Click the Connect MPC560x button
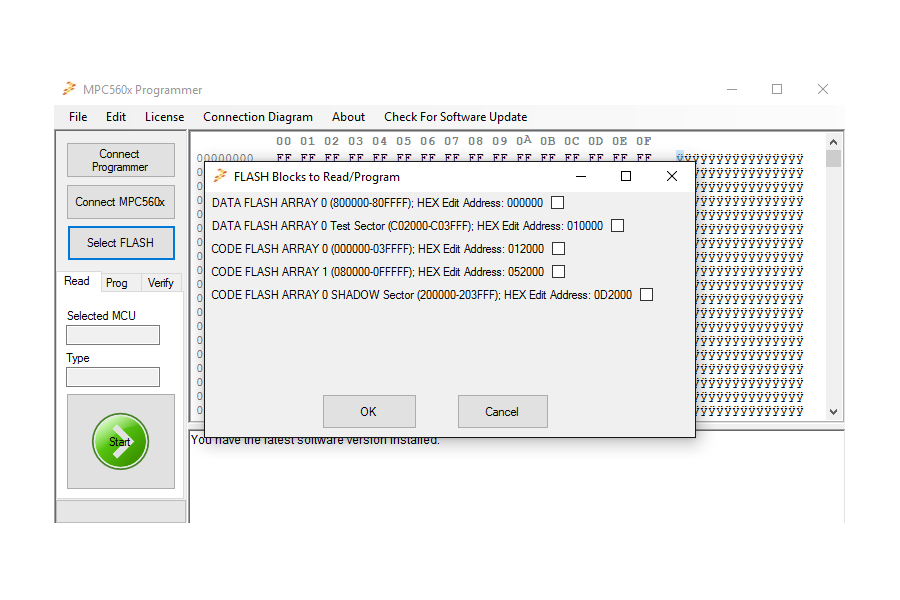This screenshot has width=900, height=600. point(121,202)
